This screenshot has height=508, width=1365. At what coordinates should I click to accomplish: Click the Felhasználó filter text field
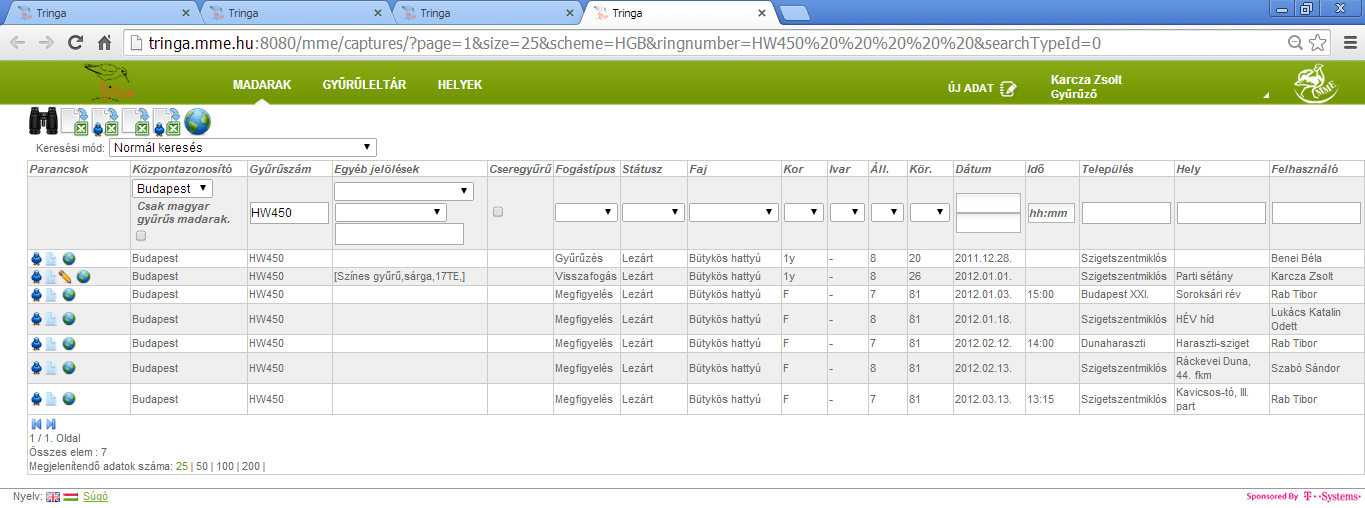[x=1316, y=212]
